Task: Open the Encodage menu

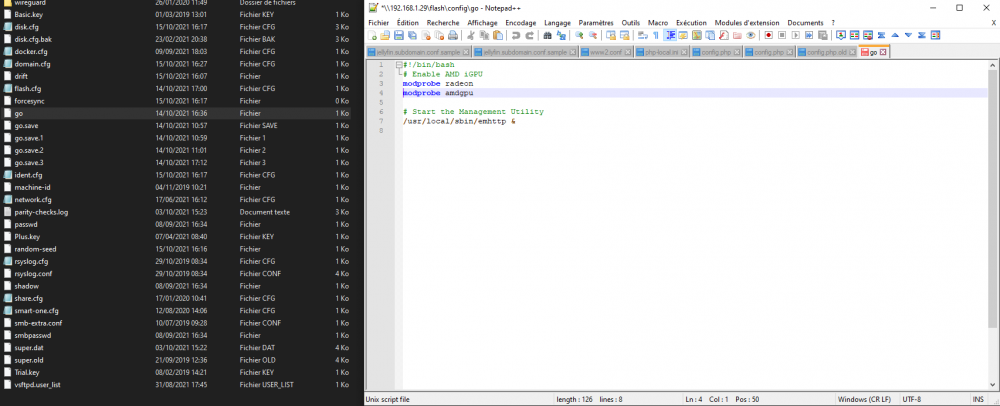Action: click(x=520, y=23)
